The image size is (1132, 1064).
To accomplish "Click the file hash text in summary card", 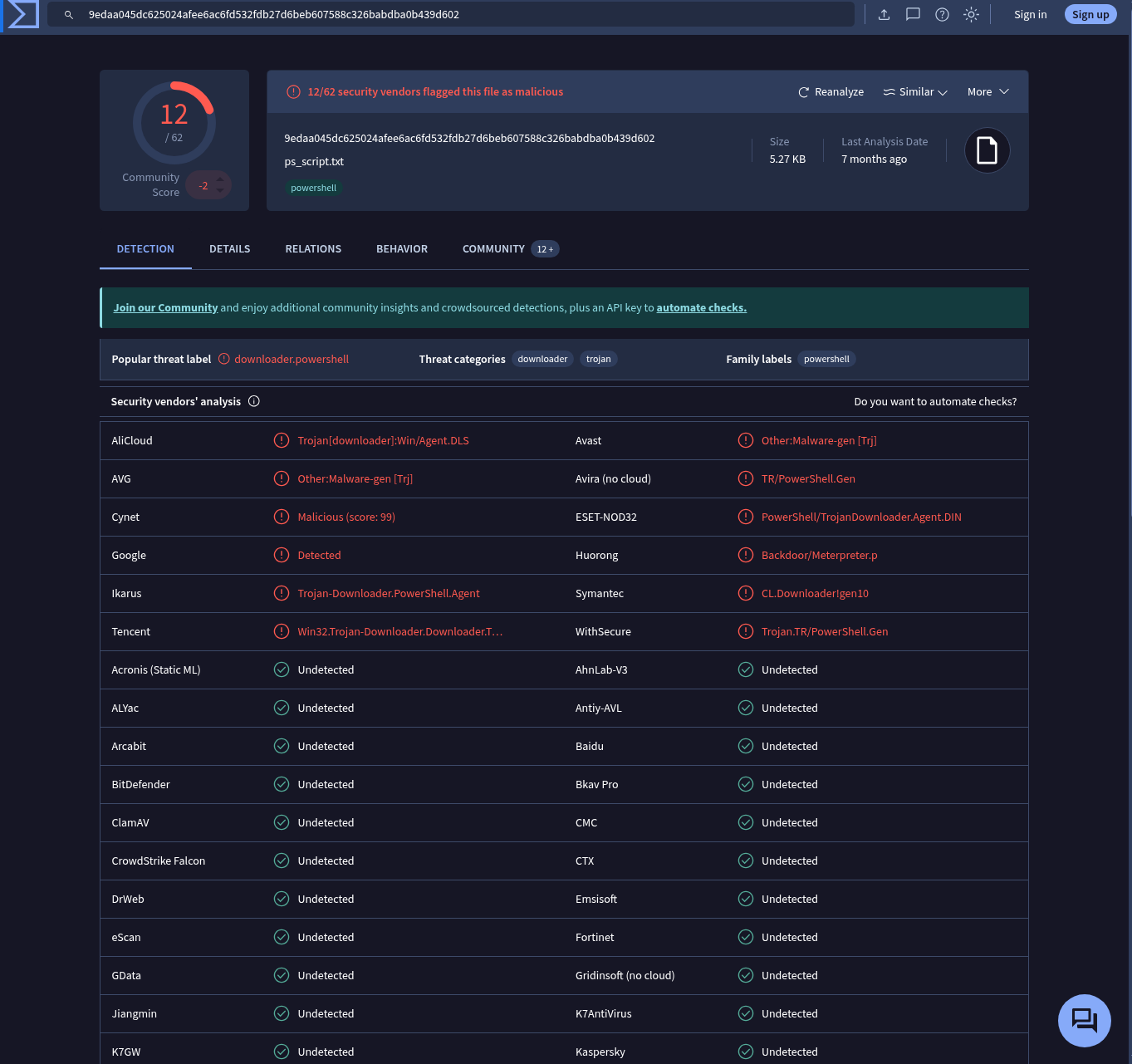I will coord(469,138).
